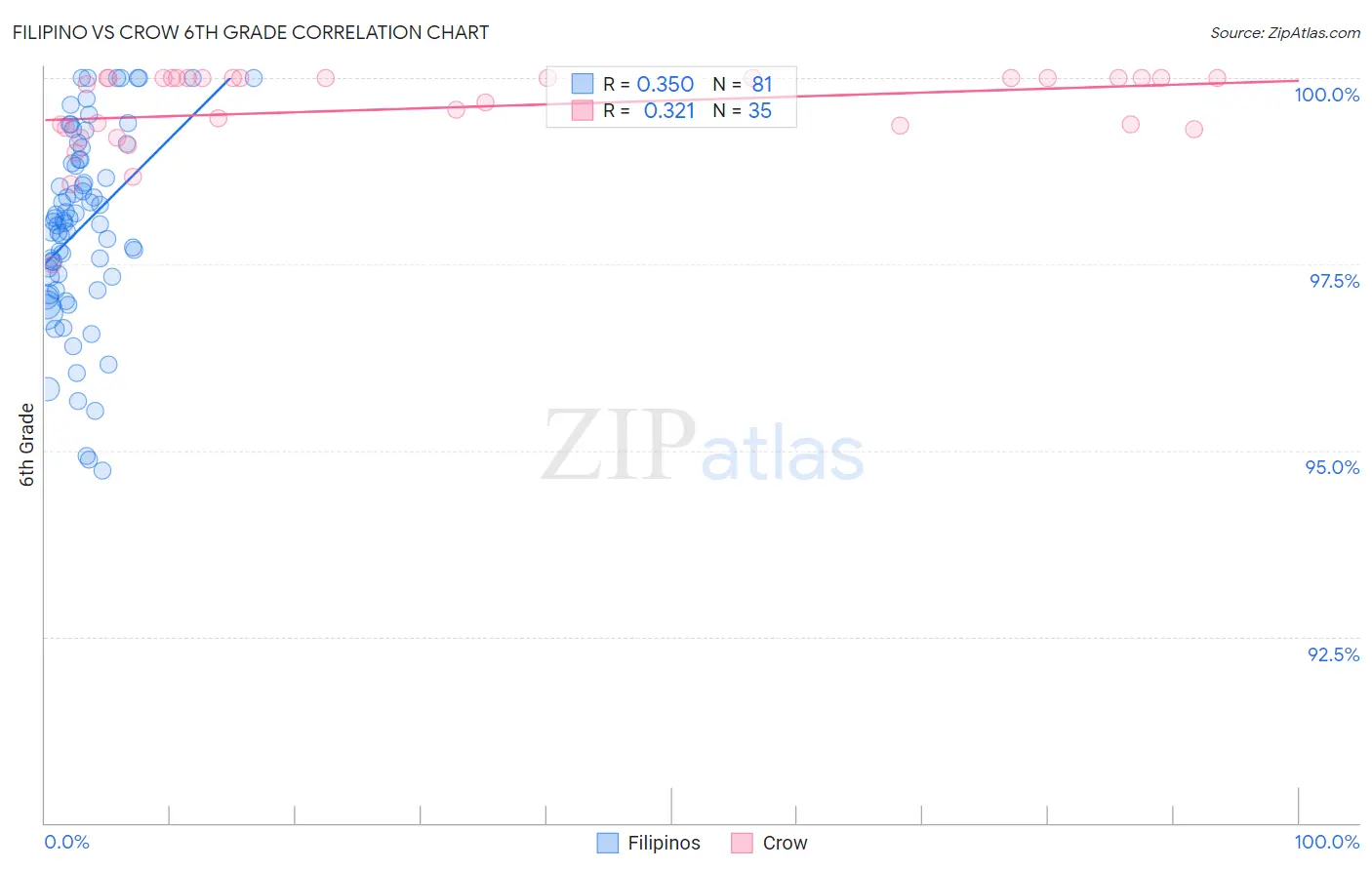1372x870 pixels.
Task: Click the blue Filipinos legend swatch at bottom
Action: (x=607, y=843)
